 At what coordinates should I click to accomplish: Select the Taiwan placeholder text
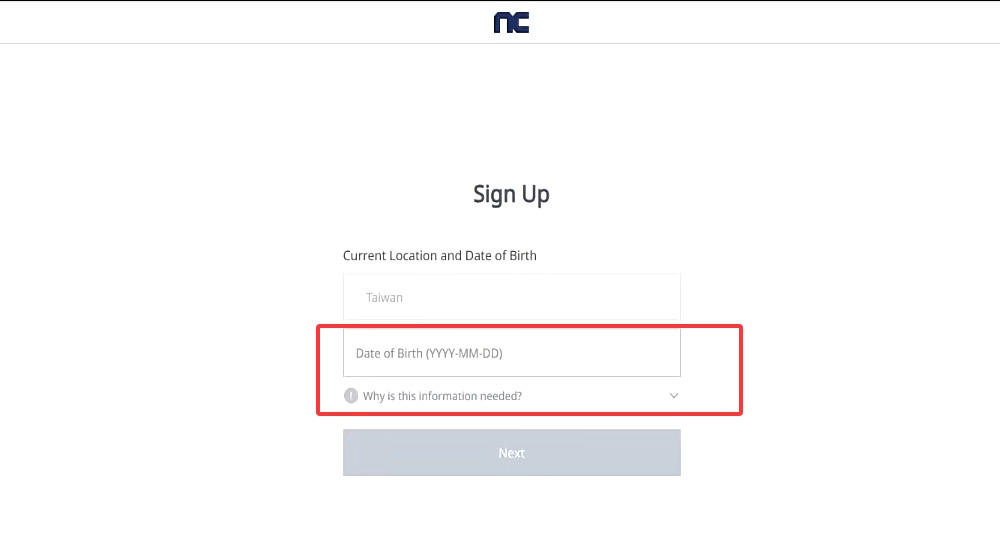(384, 297)
